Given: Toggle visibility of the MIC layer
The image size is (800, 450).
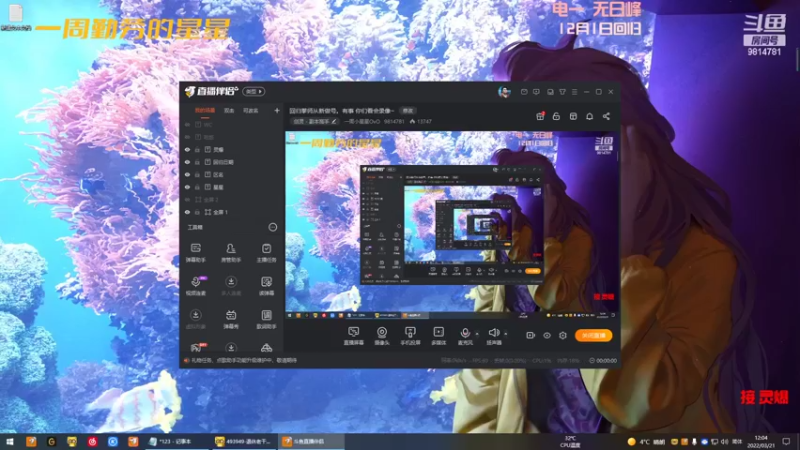Looking at the screenshot, I should 187,124.
